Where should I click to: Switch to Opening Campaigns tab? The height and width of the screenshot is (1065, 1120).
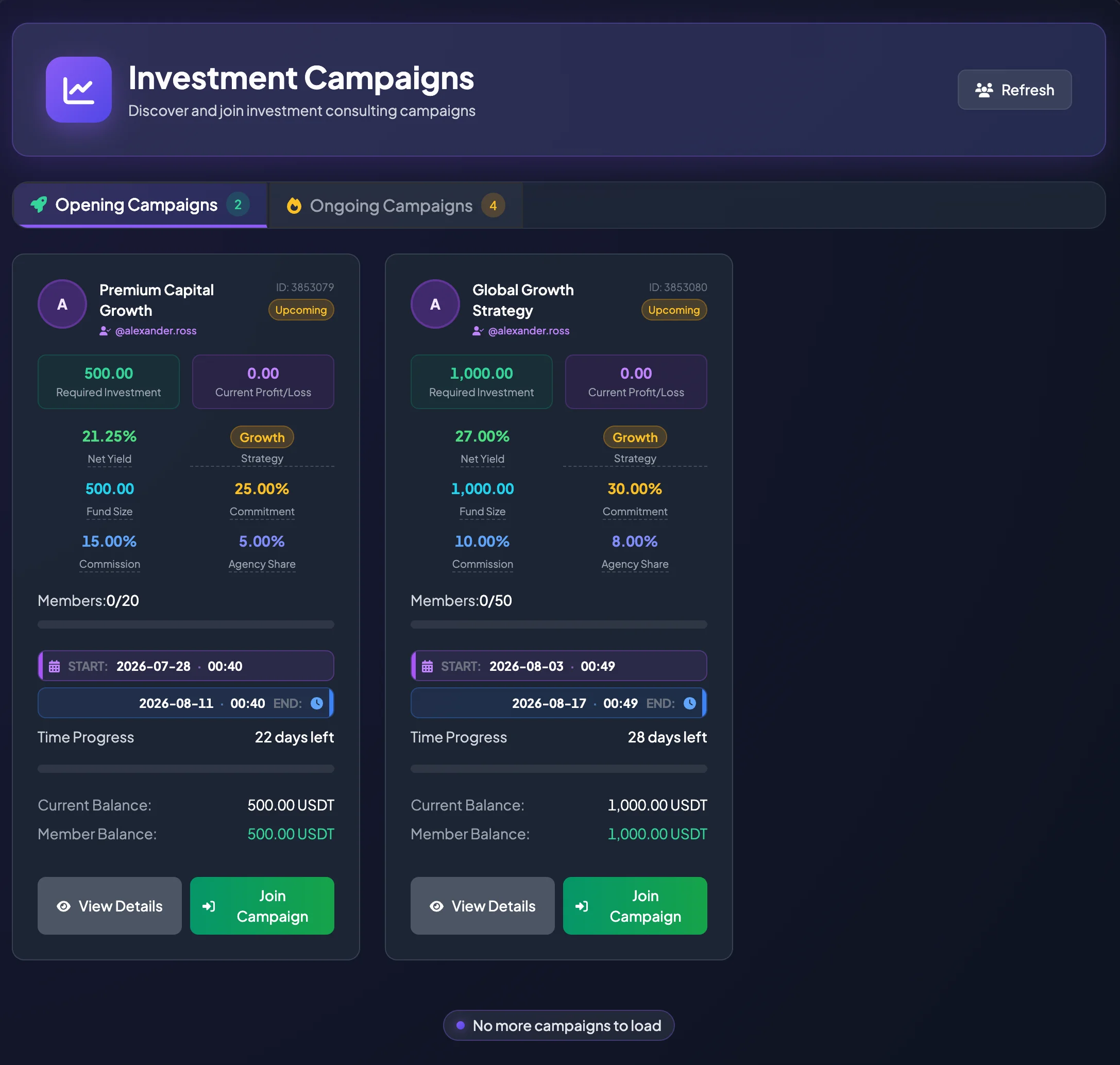coord(140,205)
